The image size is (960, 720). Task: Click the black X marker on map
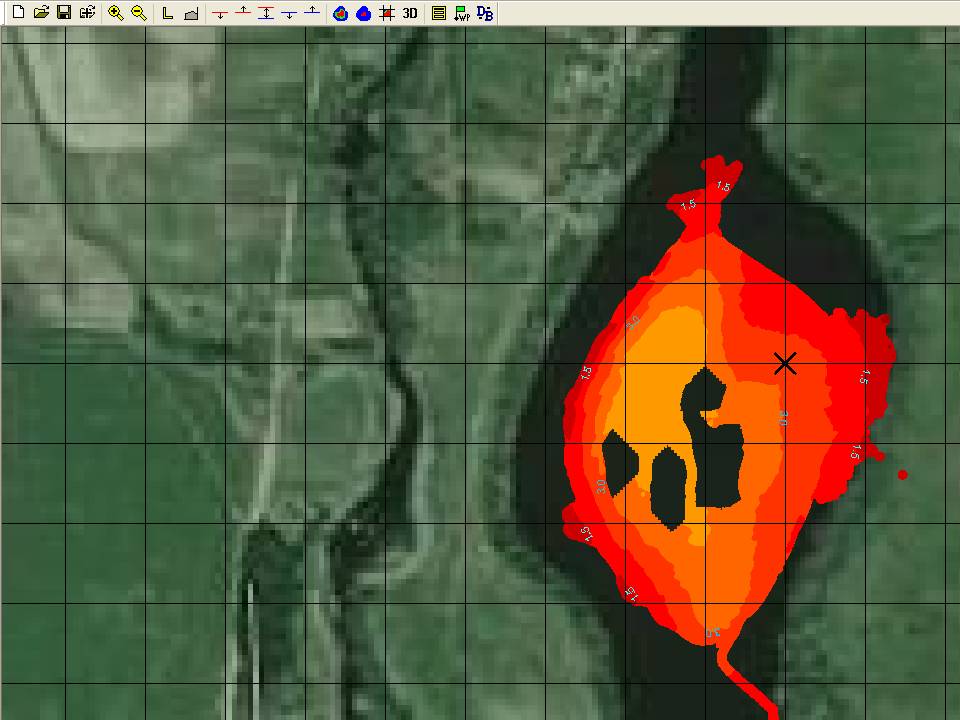click(x=785, y=364)
